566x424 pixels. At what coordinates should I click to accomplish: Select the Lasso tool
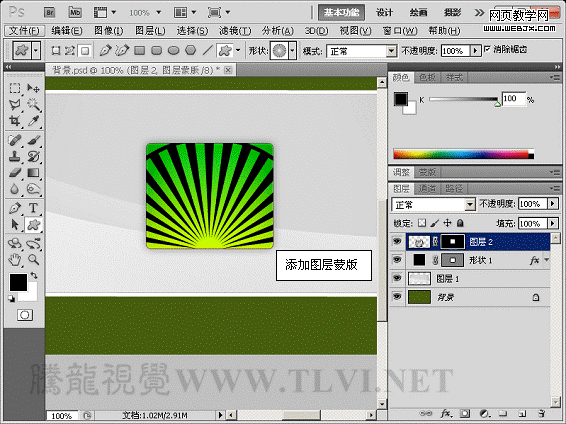tap(14, 105)
